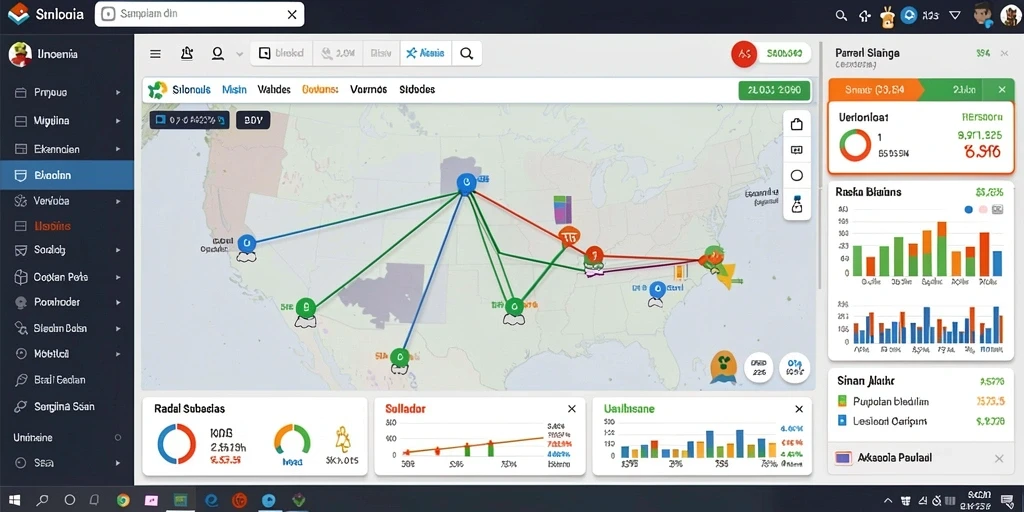Toggle the blue legend square in Sinan panel
The width and height of the screenshot is (1024, 512).
[842, 421]
